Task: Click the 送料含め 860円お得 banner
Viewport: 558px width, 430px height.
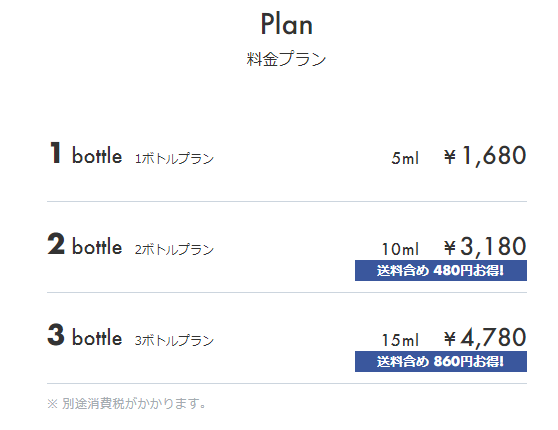Action: coord(441,362)
